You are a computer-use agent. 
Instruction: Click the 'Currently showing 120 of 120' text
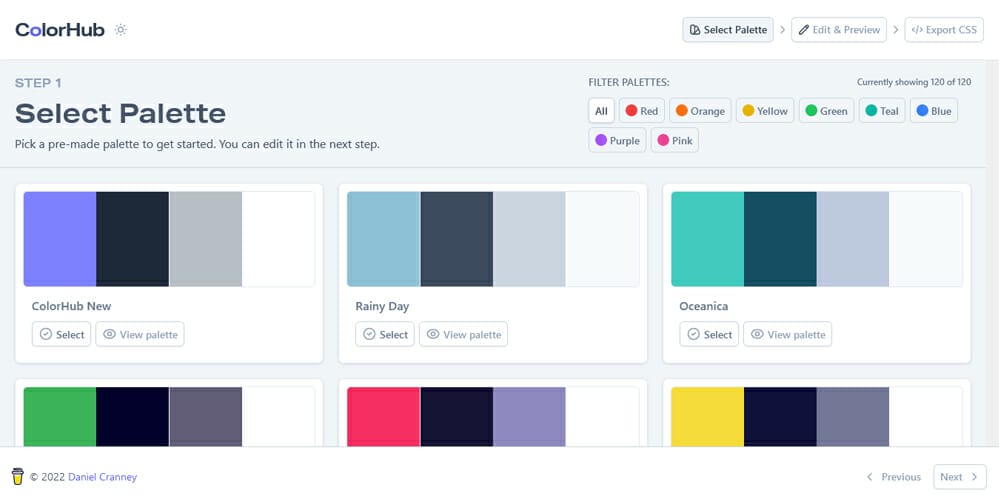pos(914,82)
